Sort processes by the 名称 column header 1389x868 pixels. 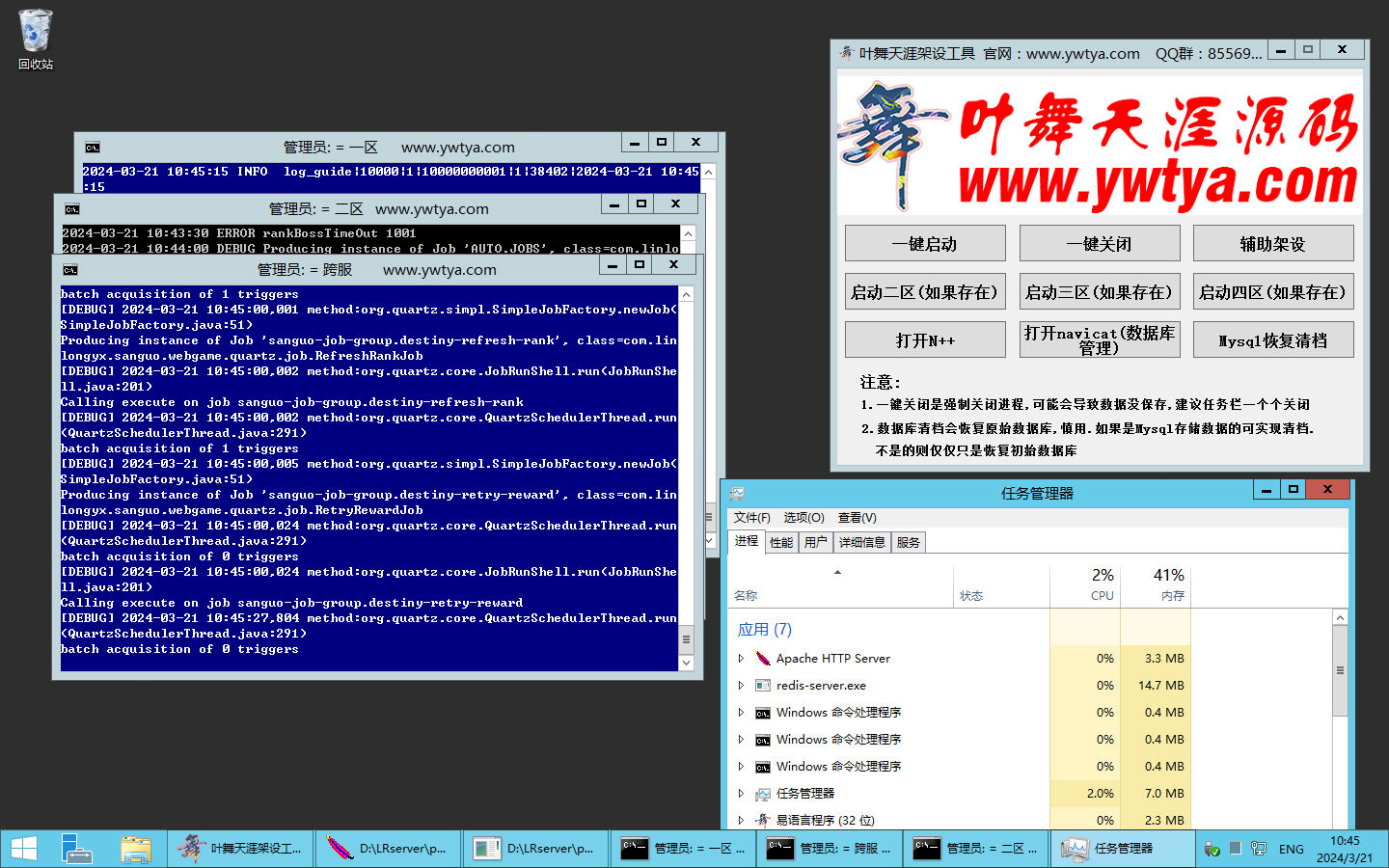coord(840,584)
